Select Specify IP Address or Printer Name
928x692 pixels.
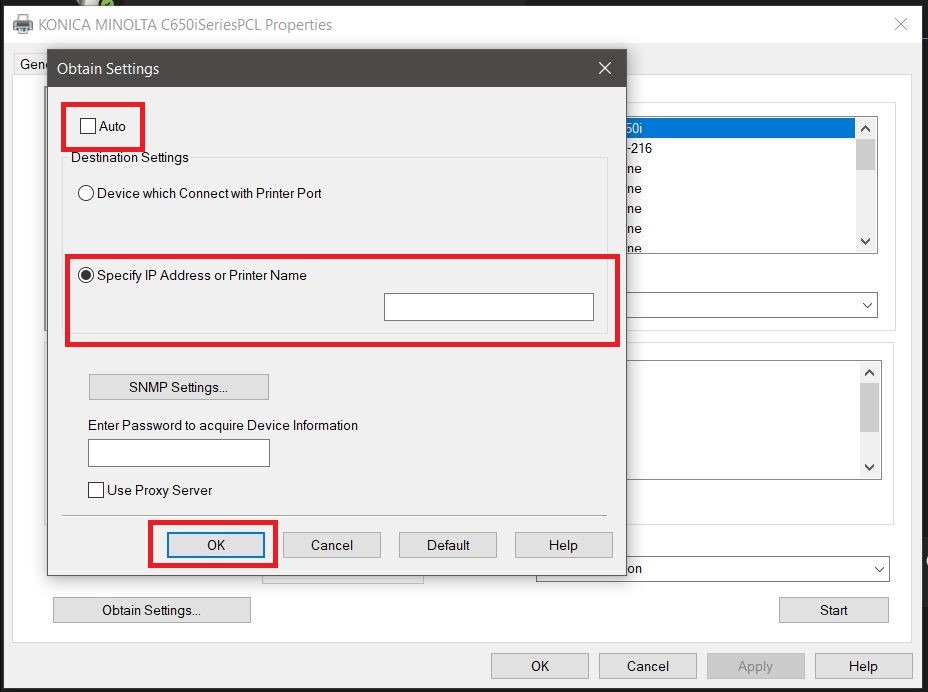coord(86,275)
